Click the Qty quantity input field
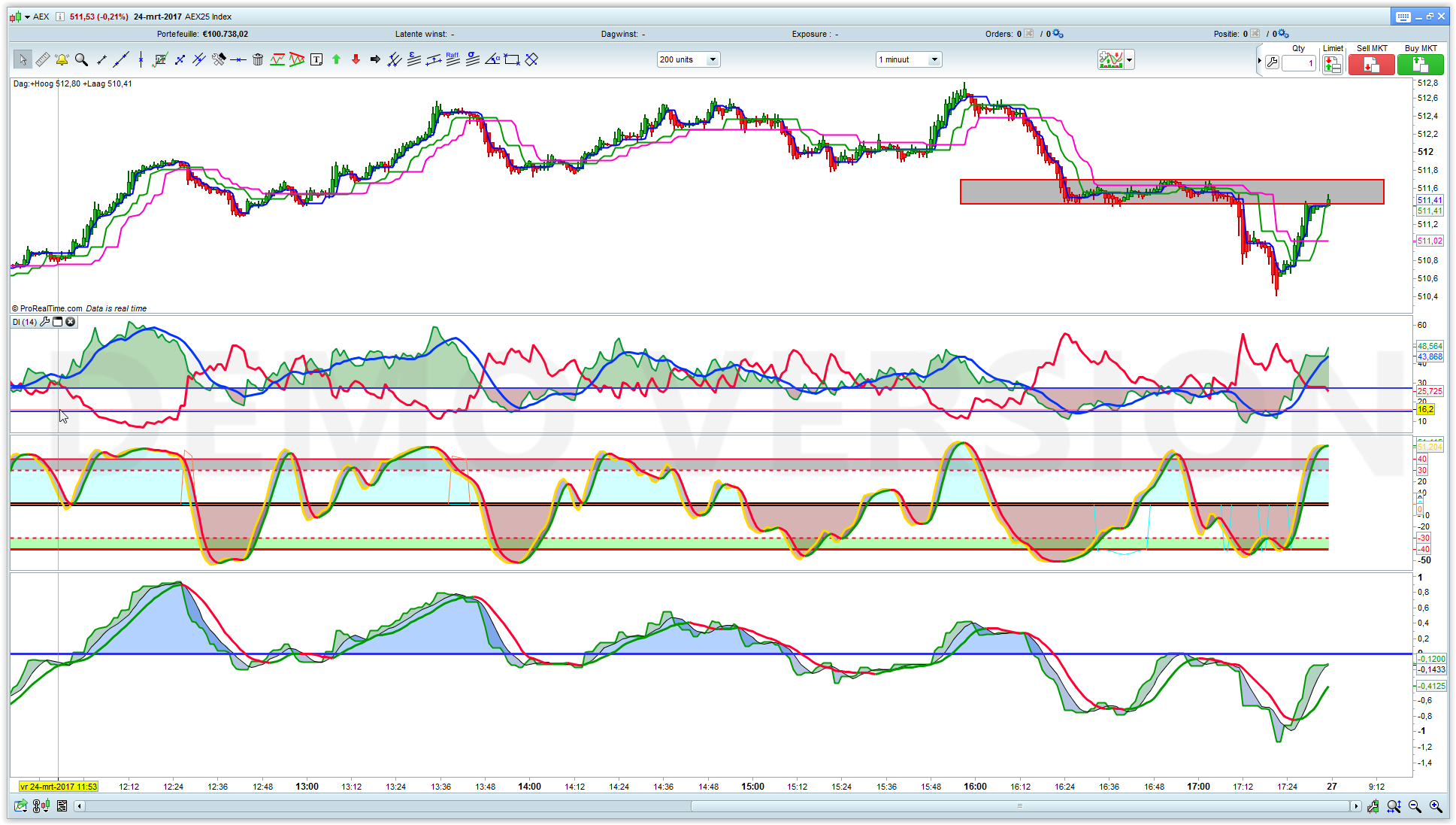Image resolution: width=1456 pixels, height=825 pixels. pyautogui.click(x=1298, y=63)
